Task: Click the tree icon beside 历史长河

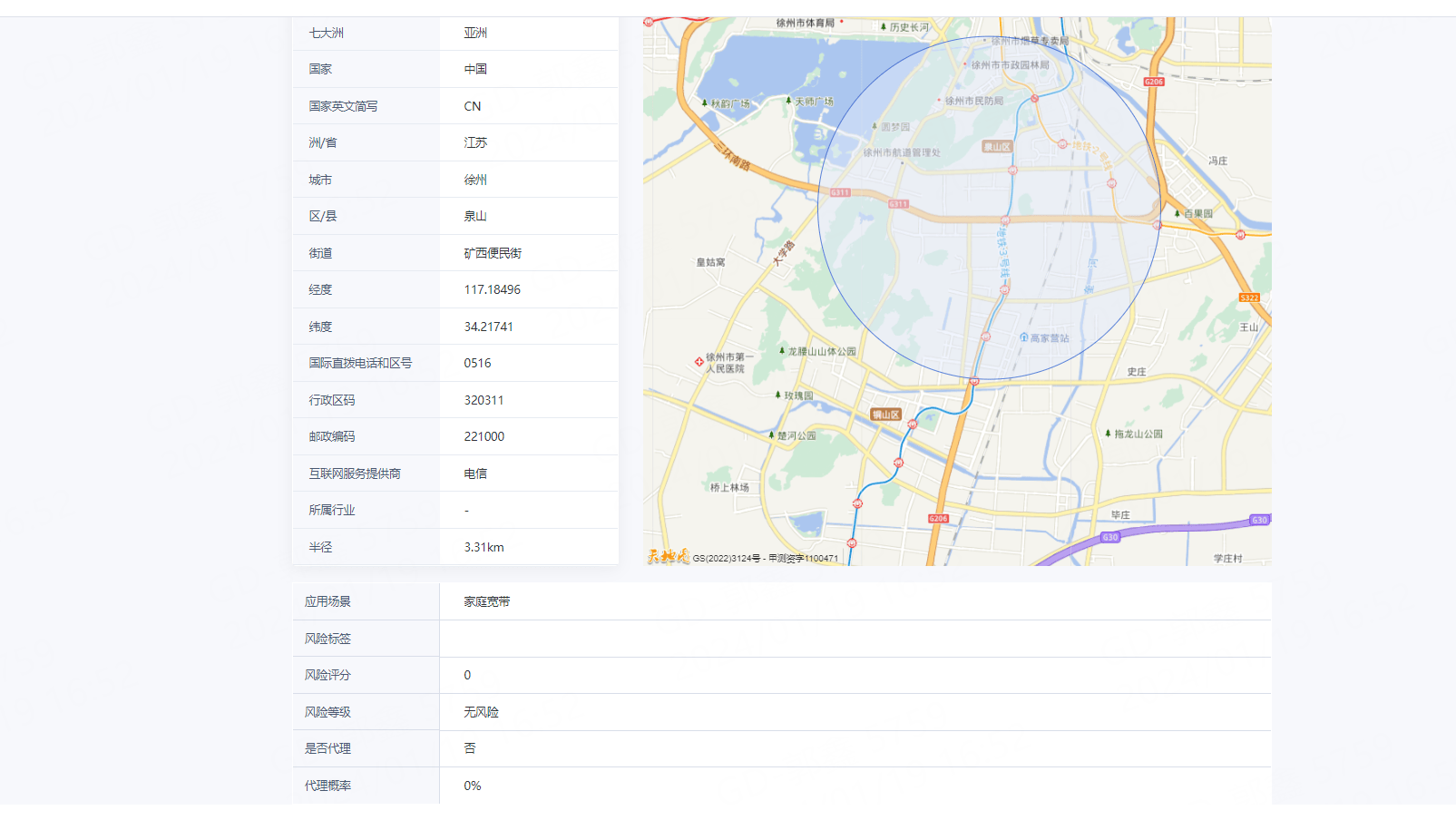Action: pyautogui.click(x=884, y=27)
